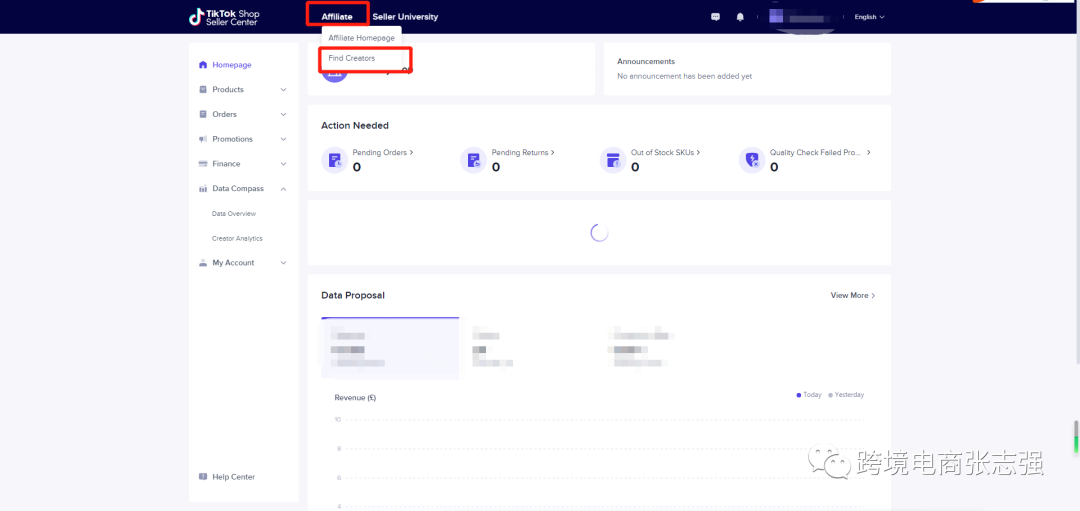
Task: Click the Pending Orders icon
Action: coord(334,160)
